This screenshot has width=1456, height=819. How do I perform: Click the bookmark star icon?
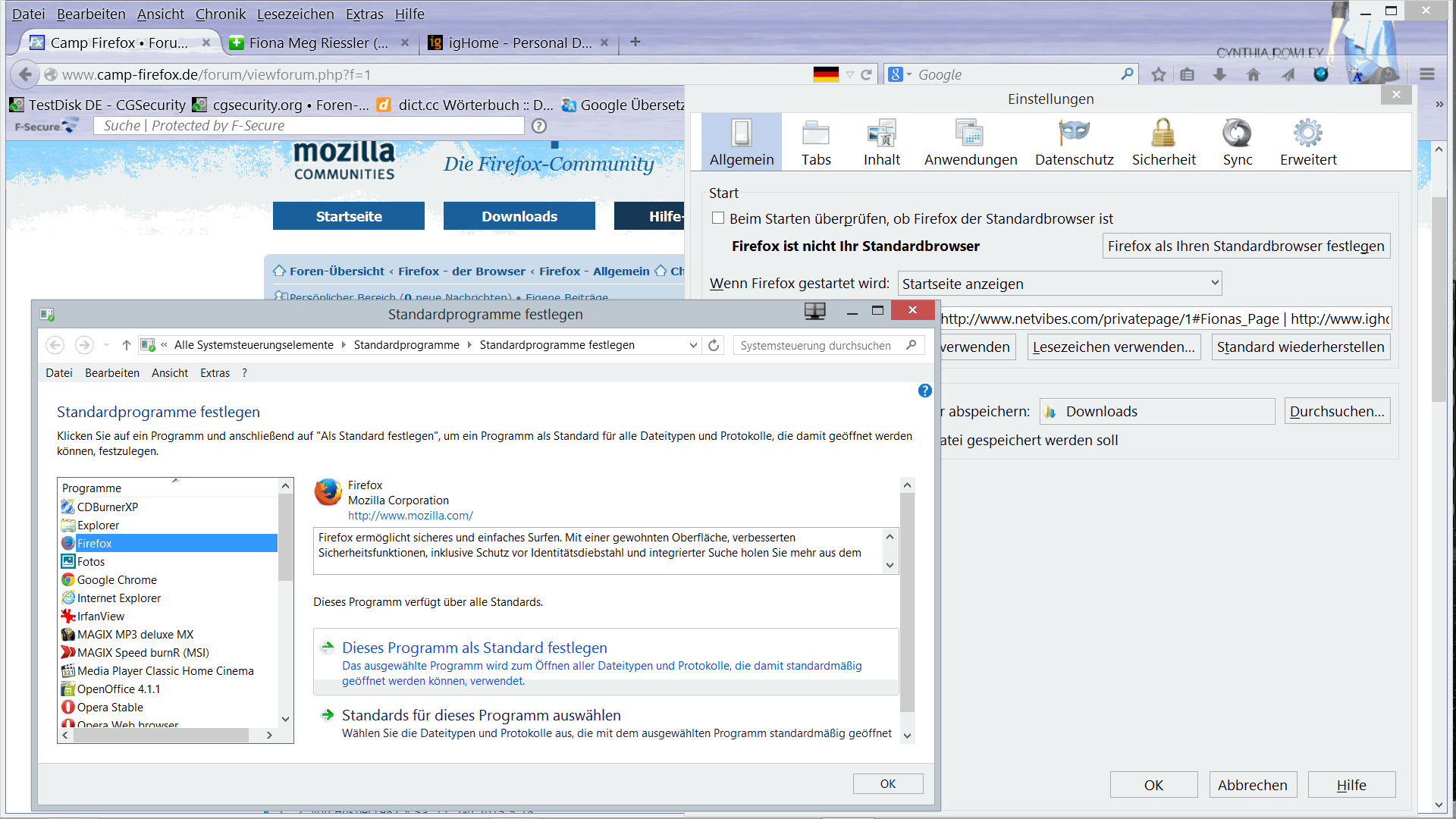[x=1158, y=74]
